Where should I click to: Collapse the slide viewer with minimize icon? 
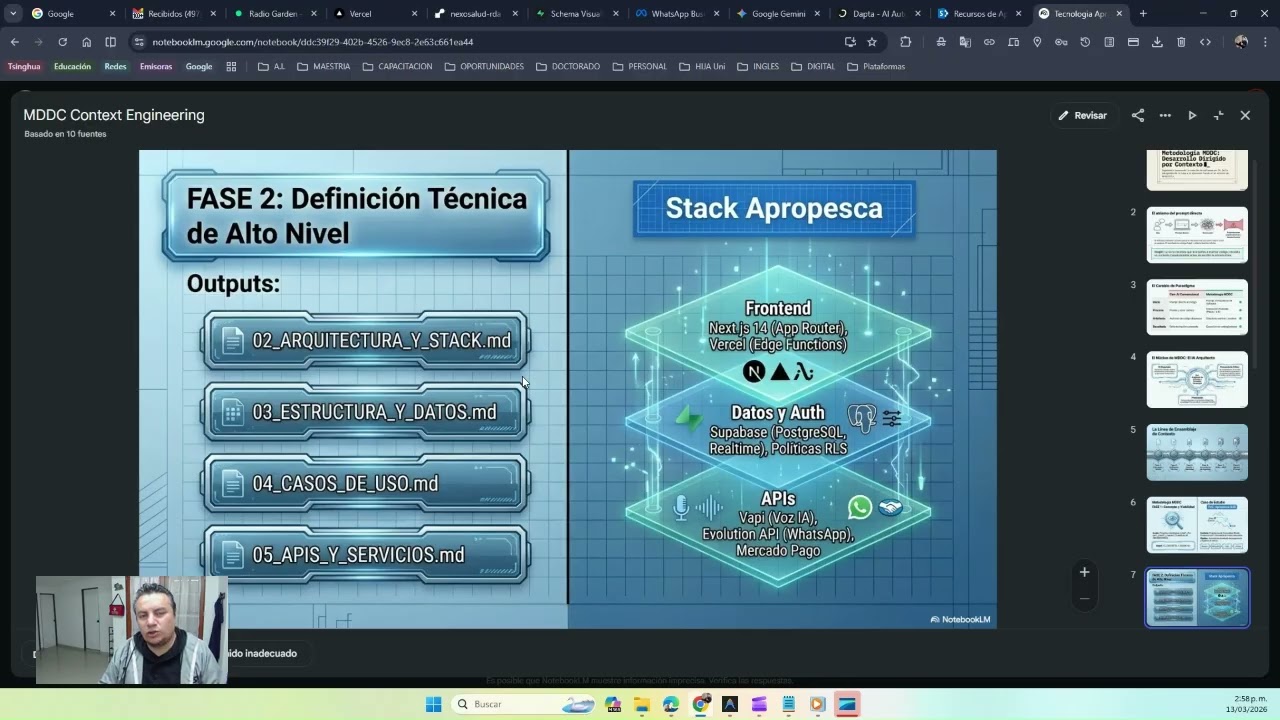[1218, 115]
